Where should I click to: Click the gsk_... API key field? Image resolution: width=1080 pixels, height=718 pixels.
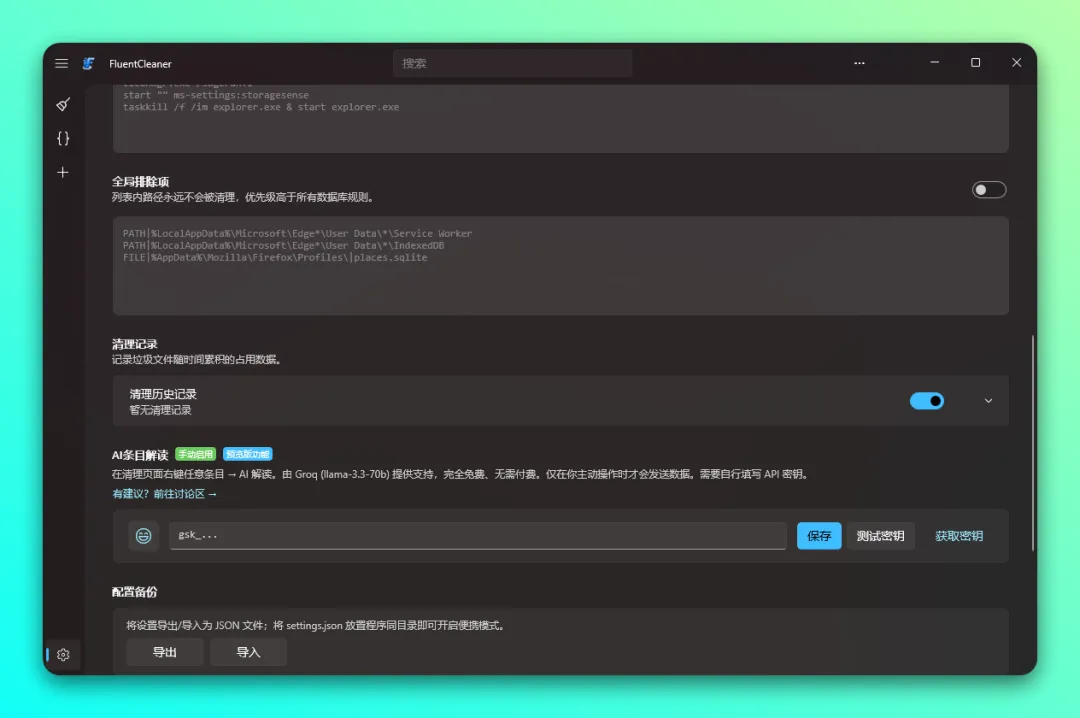pos(477,535)
